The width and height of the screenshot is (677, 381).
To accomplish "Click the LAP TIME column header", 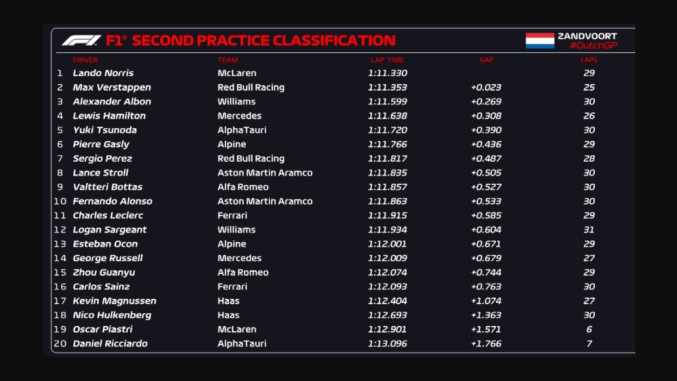I will click(x=387, y=60).
